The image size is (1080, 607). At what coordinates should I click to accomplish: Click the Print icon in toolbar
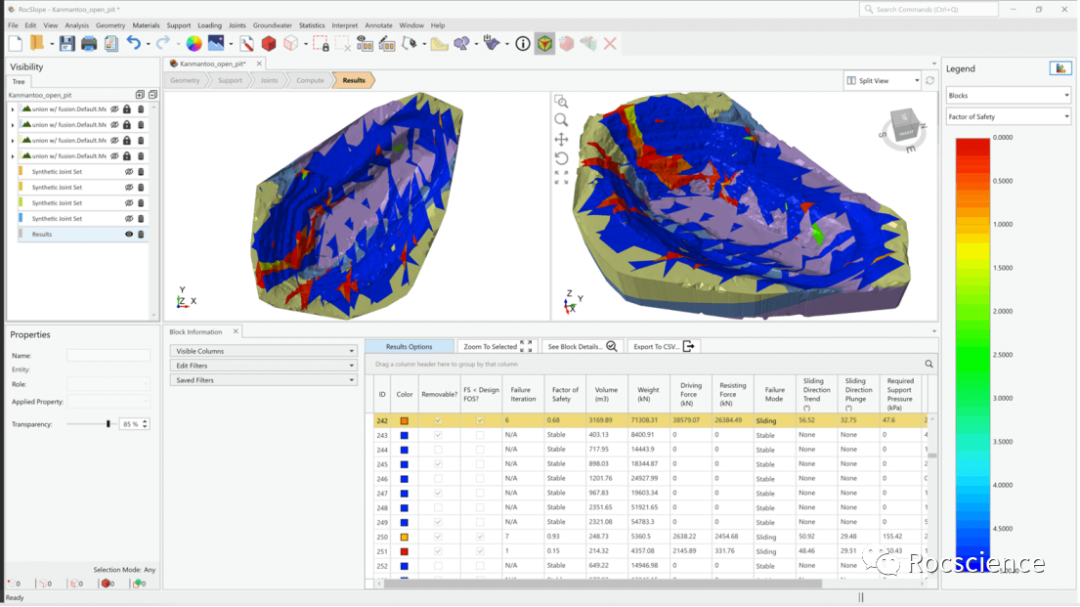(89, 44)
